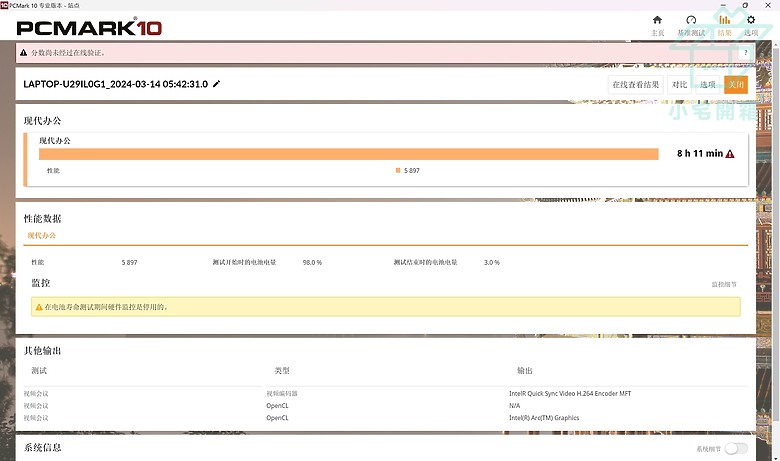Click the question mark help icon in warning banner
780x461 pixels.
coord(745,52)
